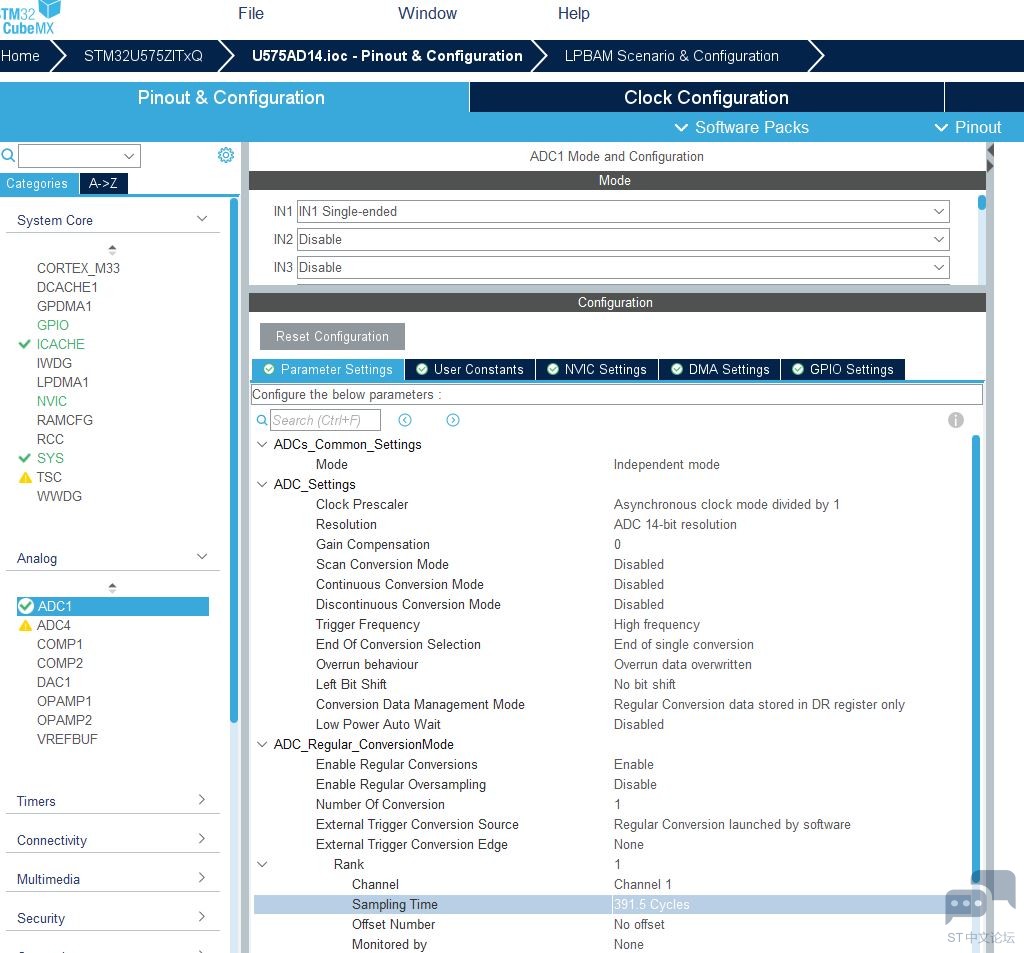Click the Reset Configuration button
The image size is (1024, 953).
click(x=332, y=336)
